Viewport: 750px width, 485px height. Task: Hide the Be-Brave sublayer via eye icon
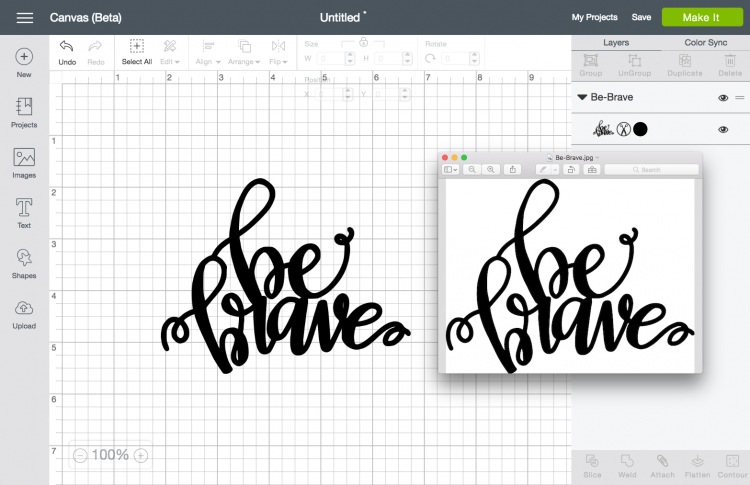coord(723,130)
